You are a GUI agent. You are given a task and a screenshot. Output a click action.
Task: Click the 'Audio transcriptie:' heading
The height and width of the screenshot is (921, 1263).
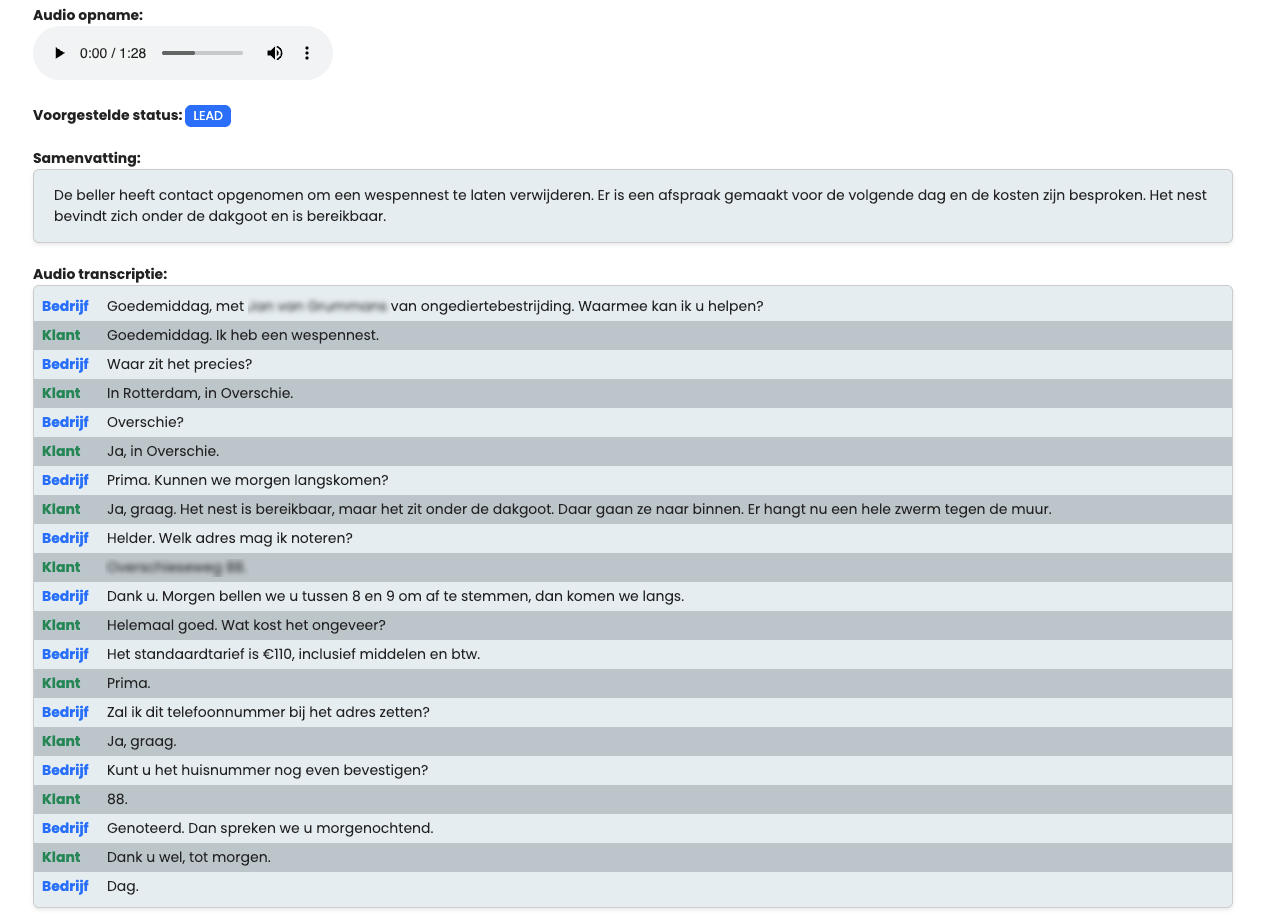point(100,274)
